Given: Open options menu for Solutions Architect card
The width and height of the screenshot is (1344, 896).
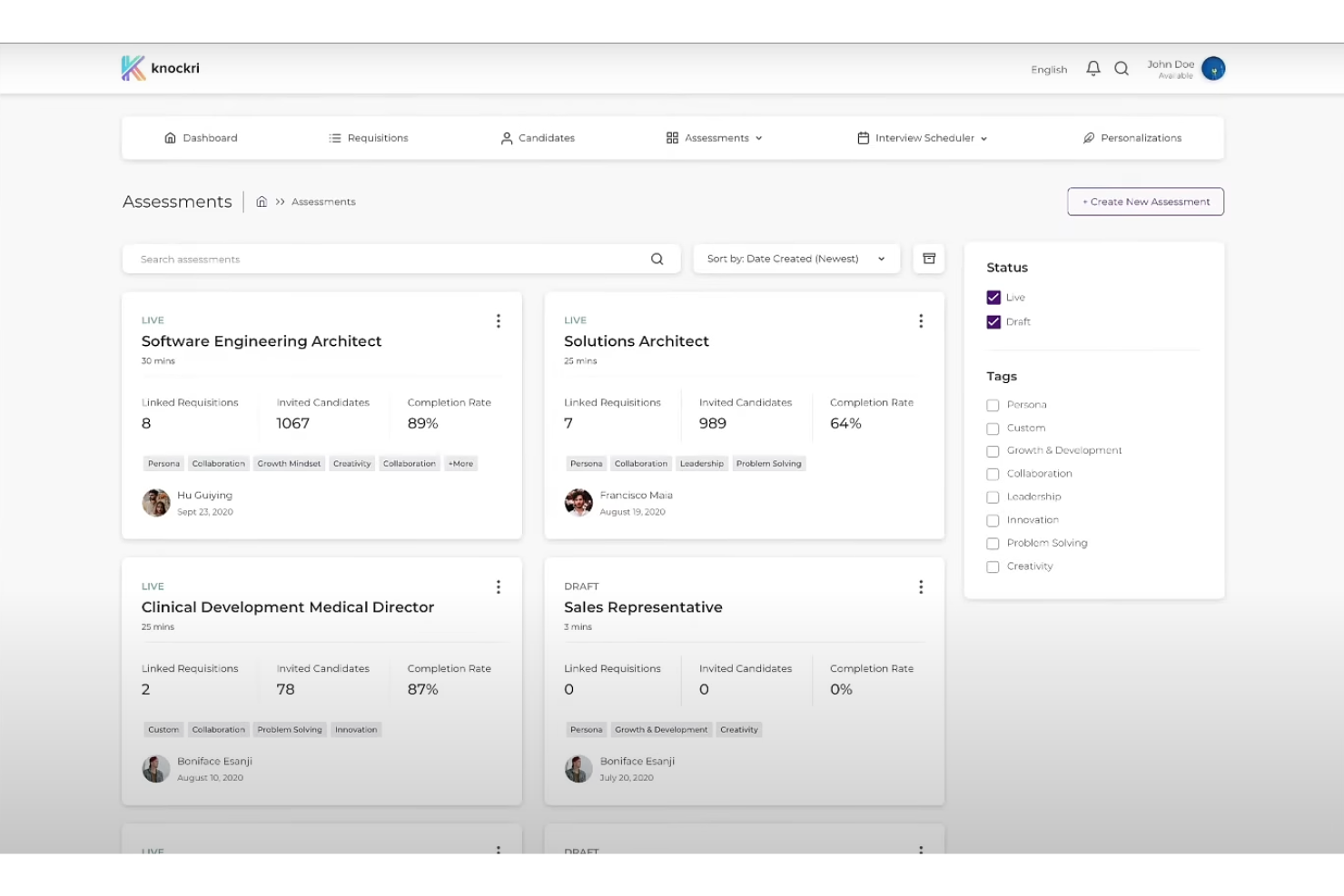Looking at the screenshot, I should (x=921, y=320).
